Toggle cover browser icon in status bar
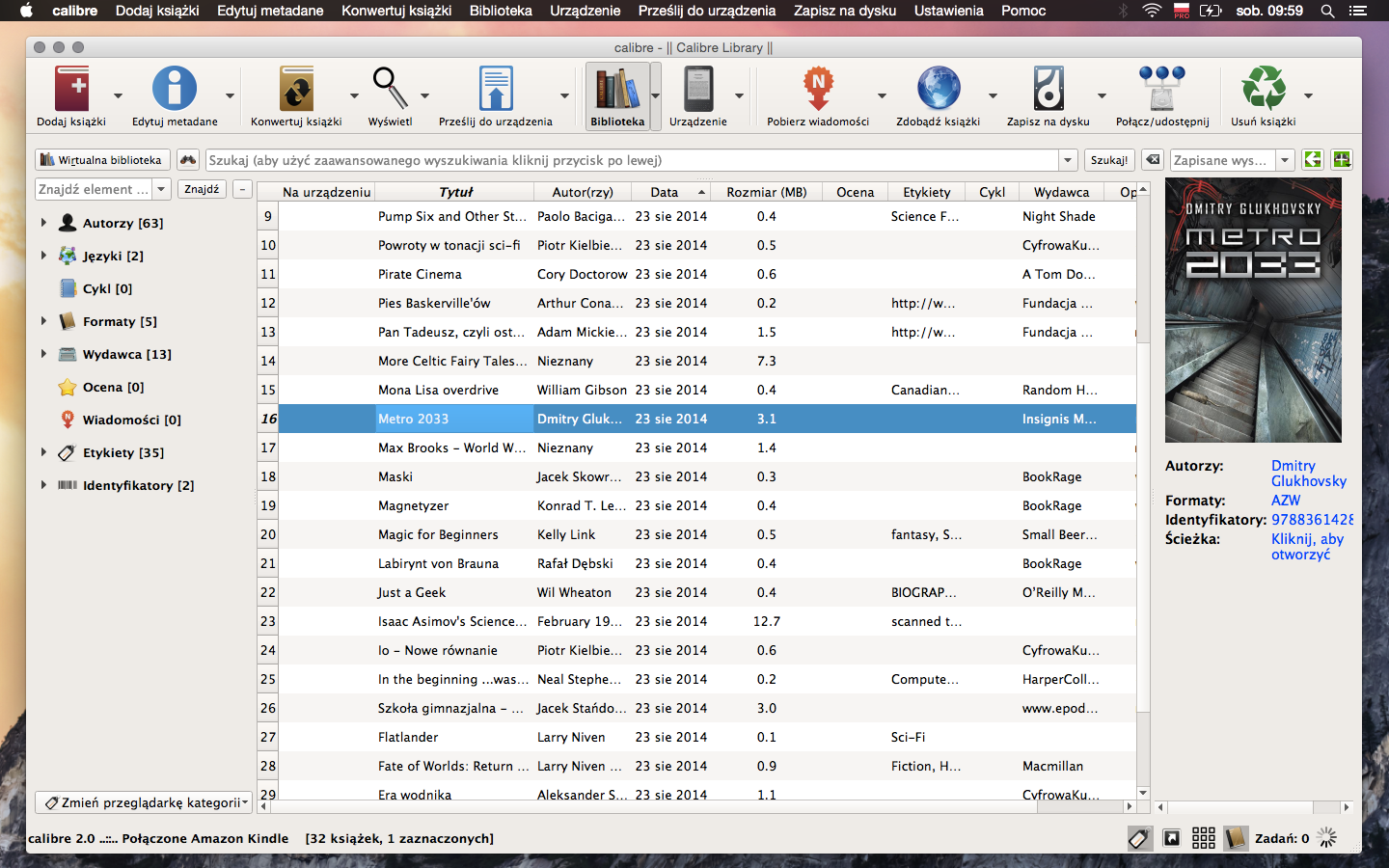Image resolution: width=1389 pixels, height=868 pixels. 1171,838
